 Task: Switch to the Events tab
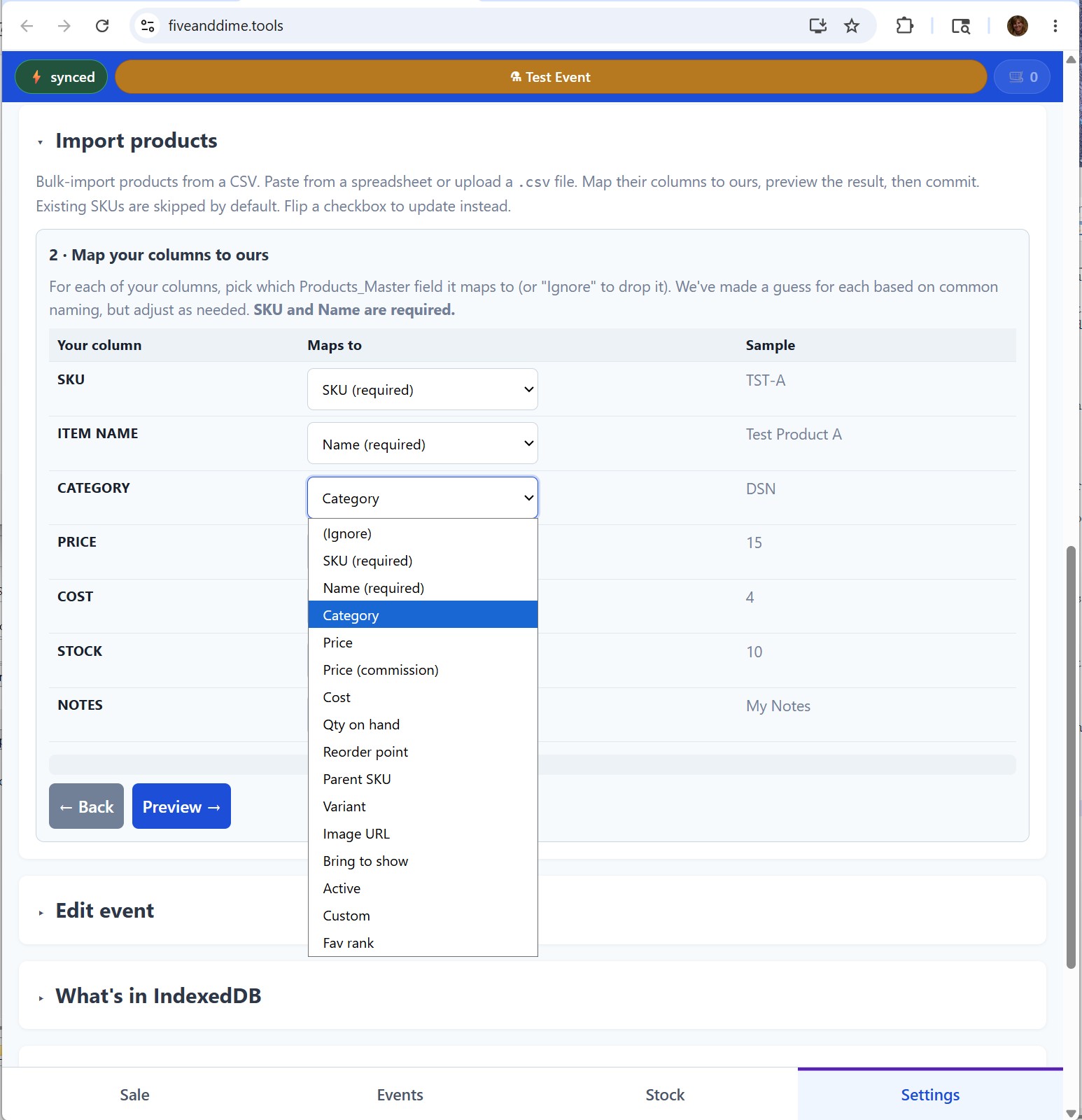400,1095
